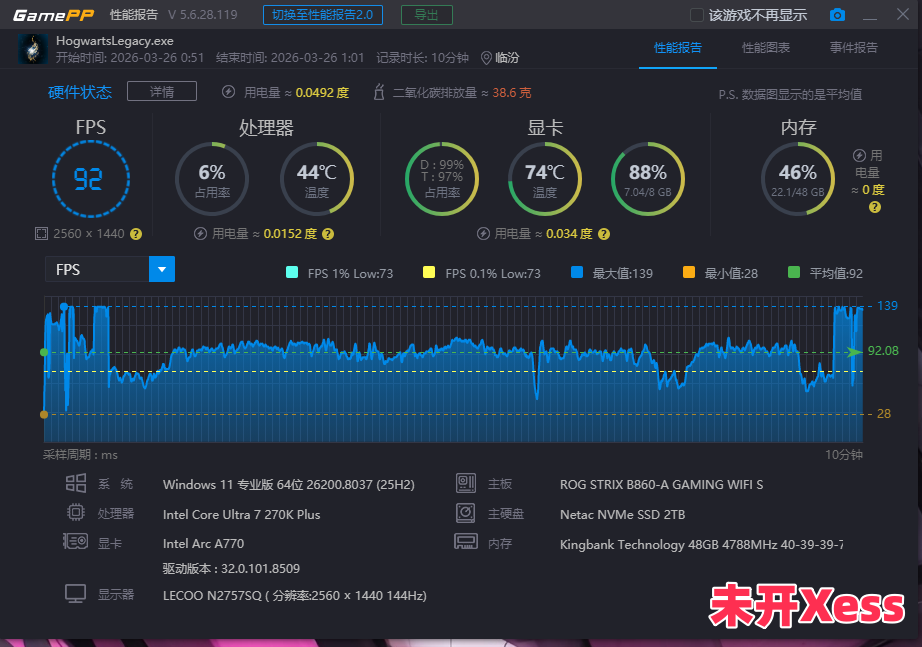This screenshot has height=647, width=922.
Task: Click the chart value label 28
Action: (x=884, y=414)
